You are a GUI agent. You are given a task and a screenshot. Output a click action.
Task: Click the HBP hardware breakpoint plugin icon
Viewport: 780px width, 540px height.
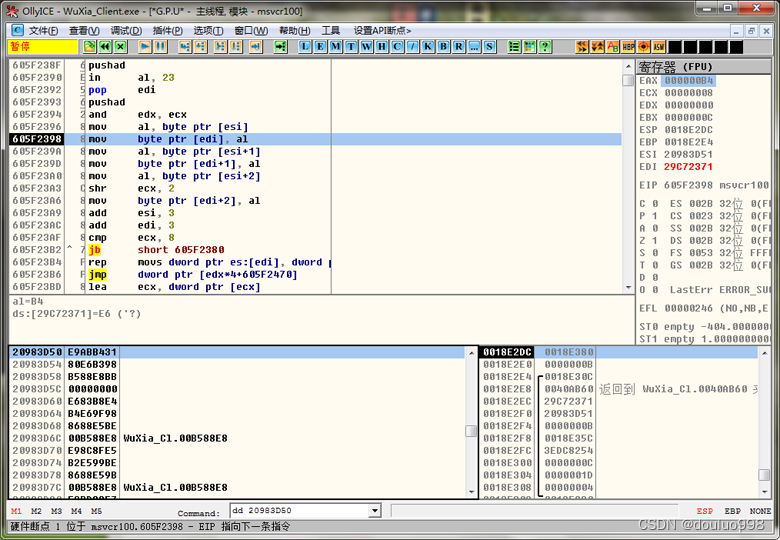point(628,47)
